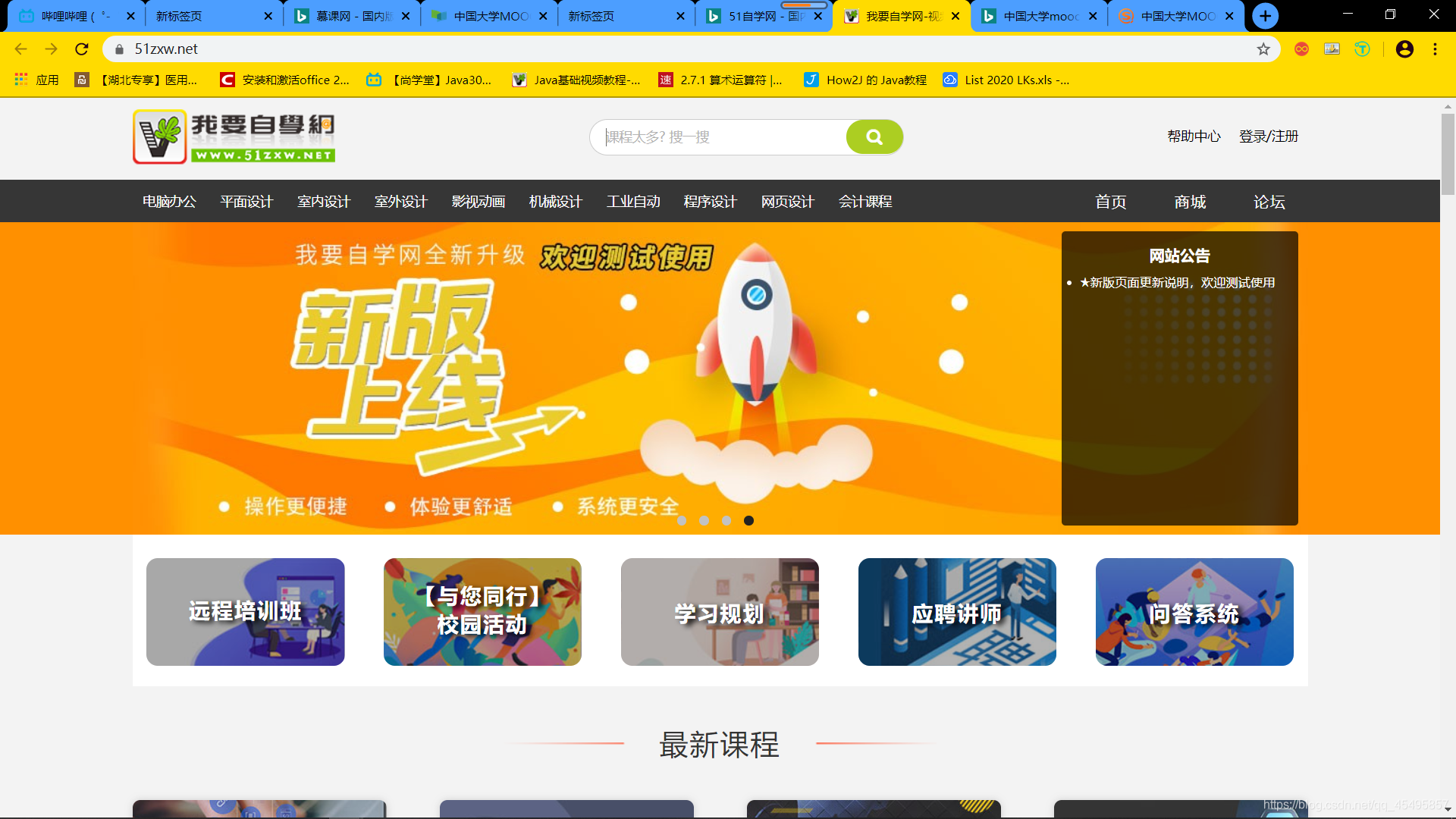Open Chrome profile avatar icon
This screenshot has height=819, width=1456.
tap(1404, 49)
